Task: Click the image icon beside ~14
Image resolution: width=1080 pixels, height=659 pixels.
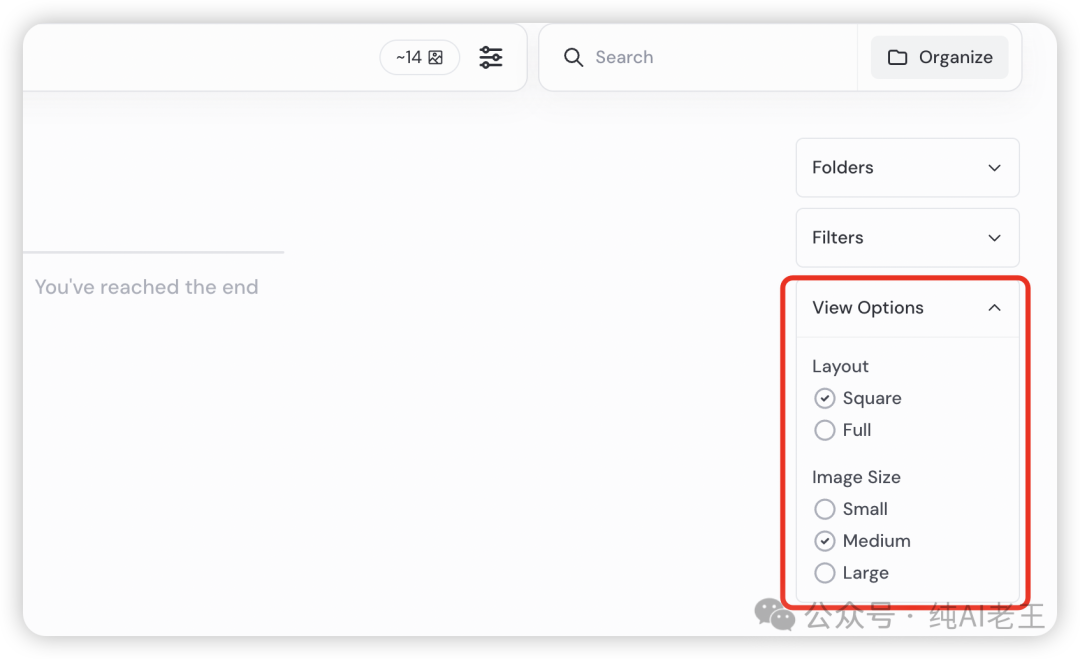Action: pos(436,58)
